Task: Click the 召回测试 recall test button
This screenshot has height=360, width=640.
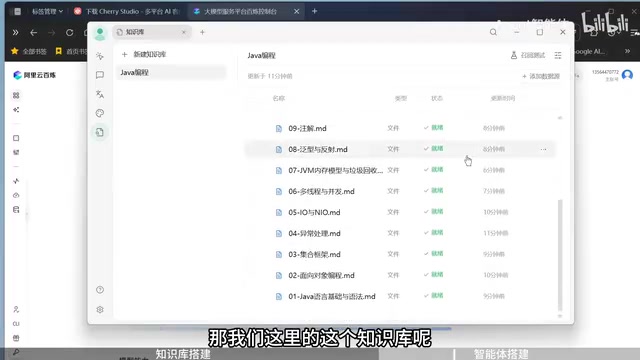Action: coord(528,55)
